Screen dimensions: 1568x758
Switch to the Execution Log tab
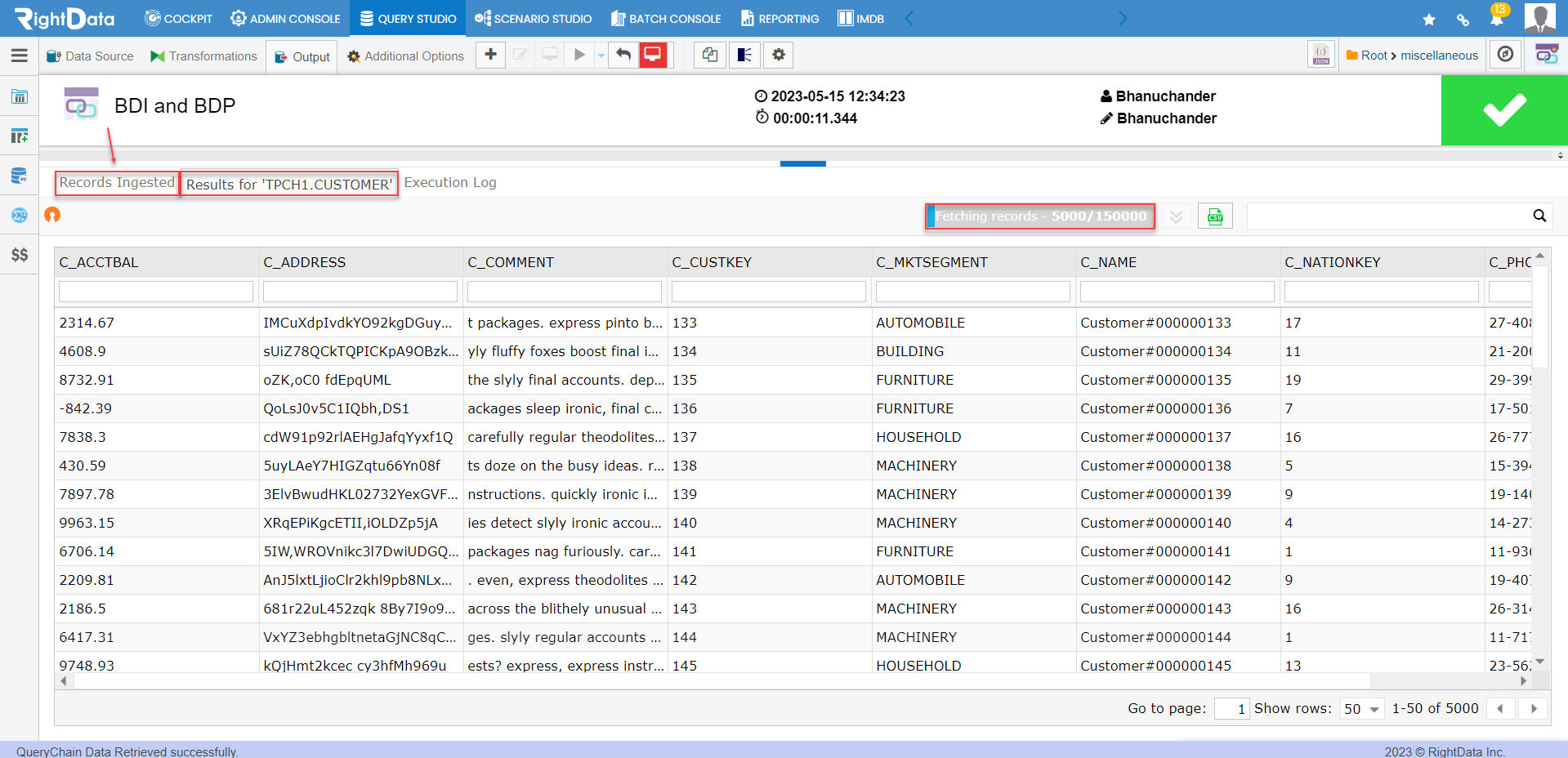click(x=449, y=182)
